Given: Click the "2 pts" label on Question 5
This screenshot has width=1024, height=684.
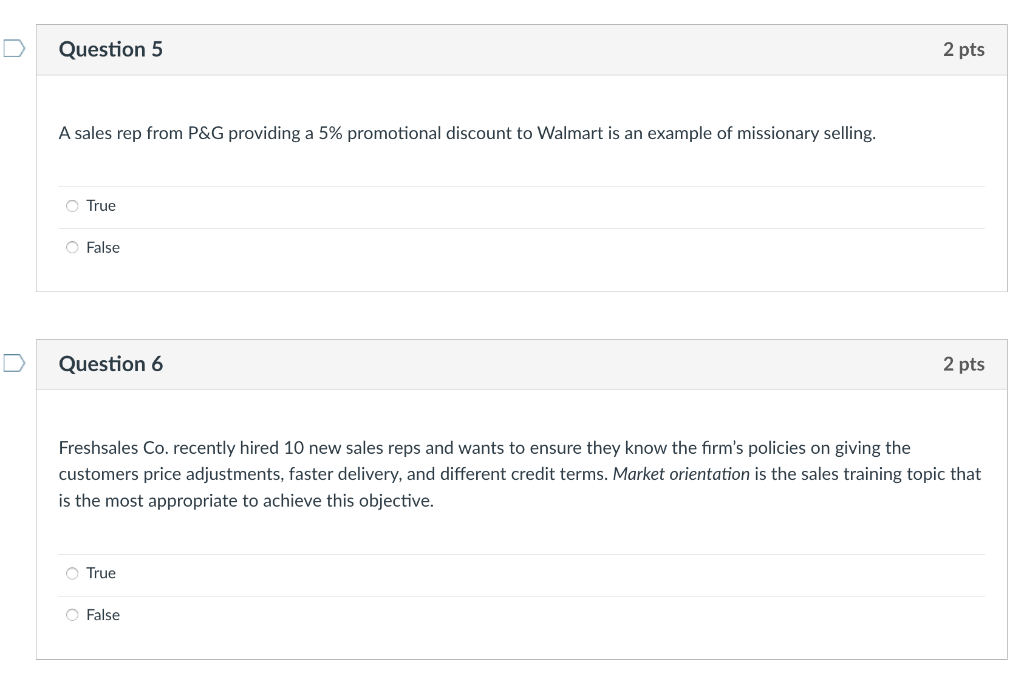Looking at the screenshot, I should 965,49.
